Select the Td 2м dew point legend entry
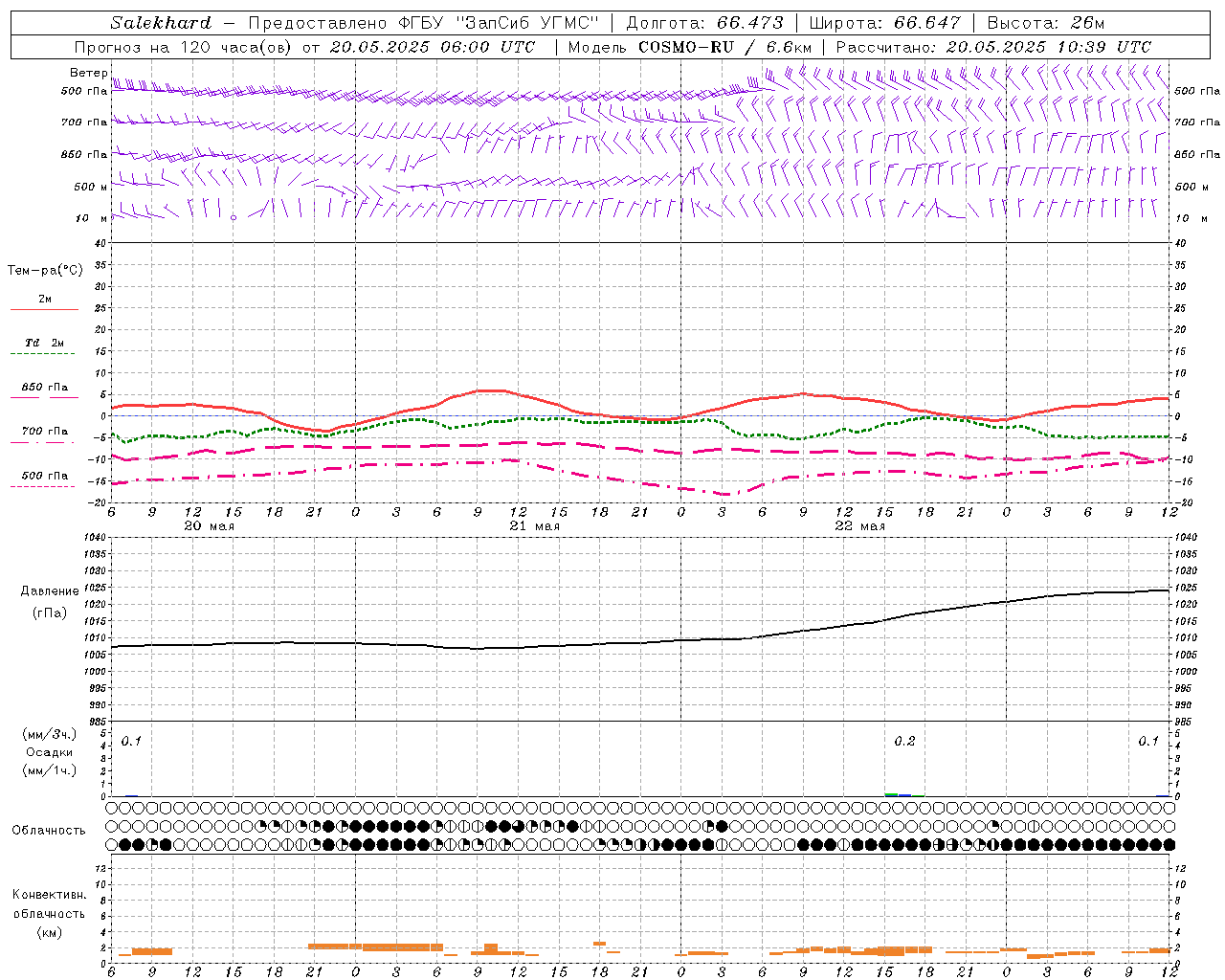 (44, 343)
